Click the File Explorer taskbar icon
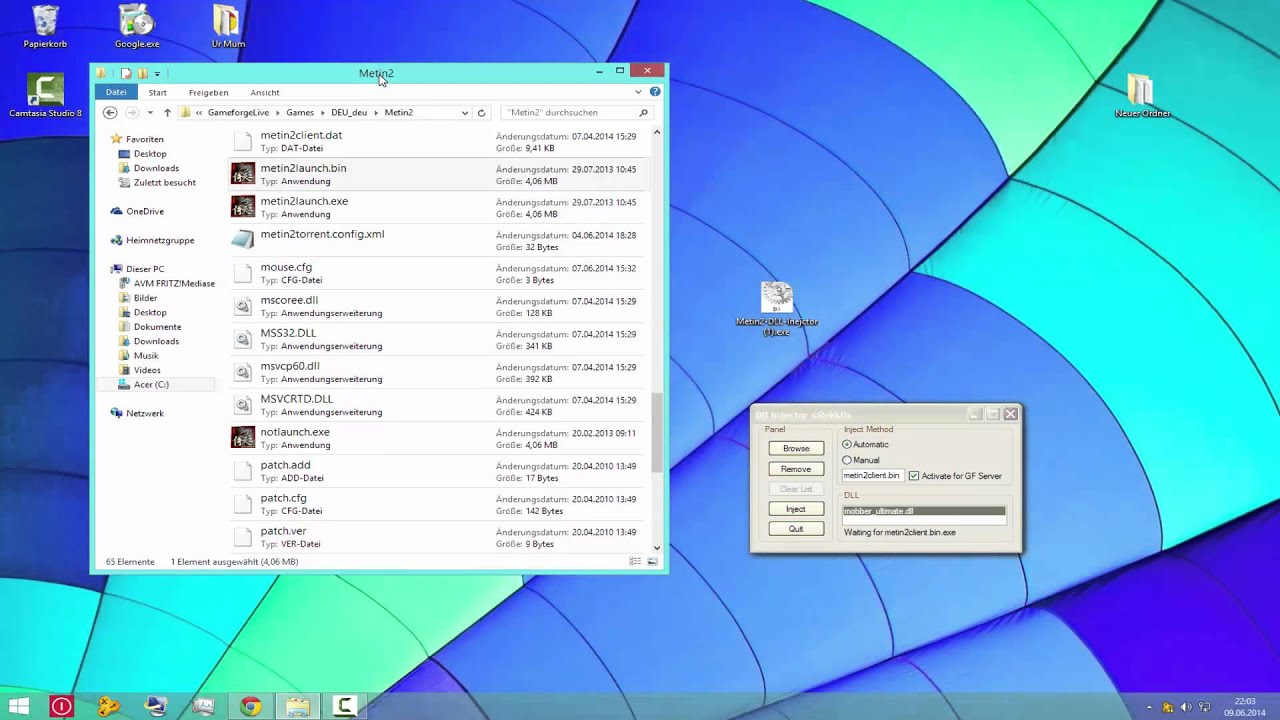Viewport: 1280px width, 720px height. coord(297,707)
